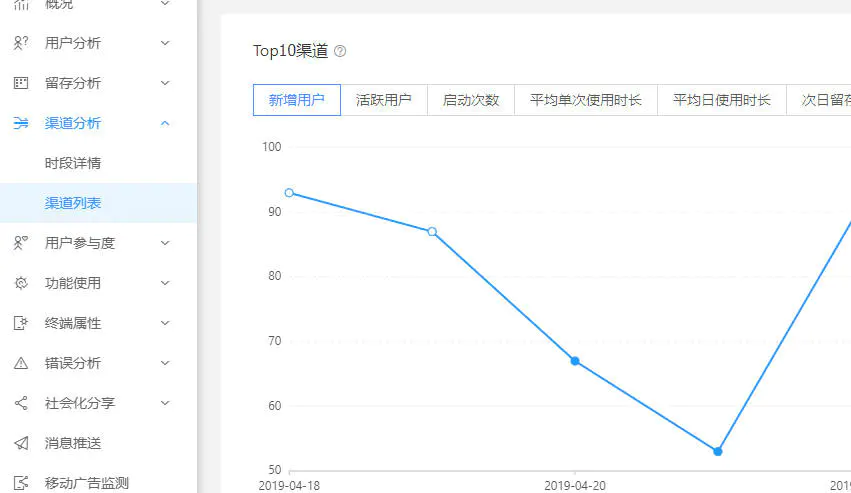Viewport: 851px width, 493px height.
Task: Switch to the 启动次数 tab
Action: coord(471,100)
